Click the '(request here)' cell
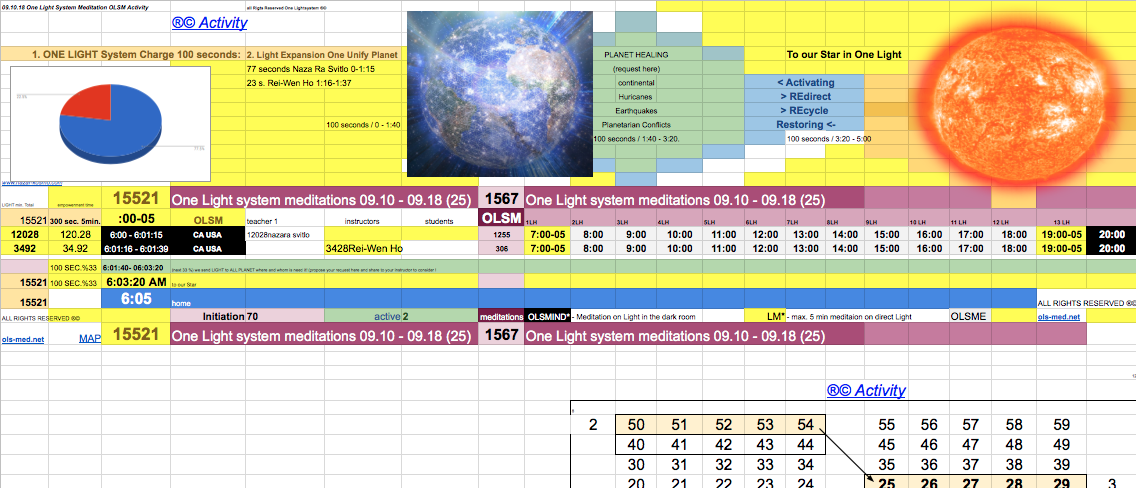Viewport: 1136px width, 488px height. tap(635, 69)
